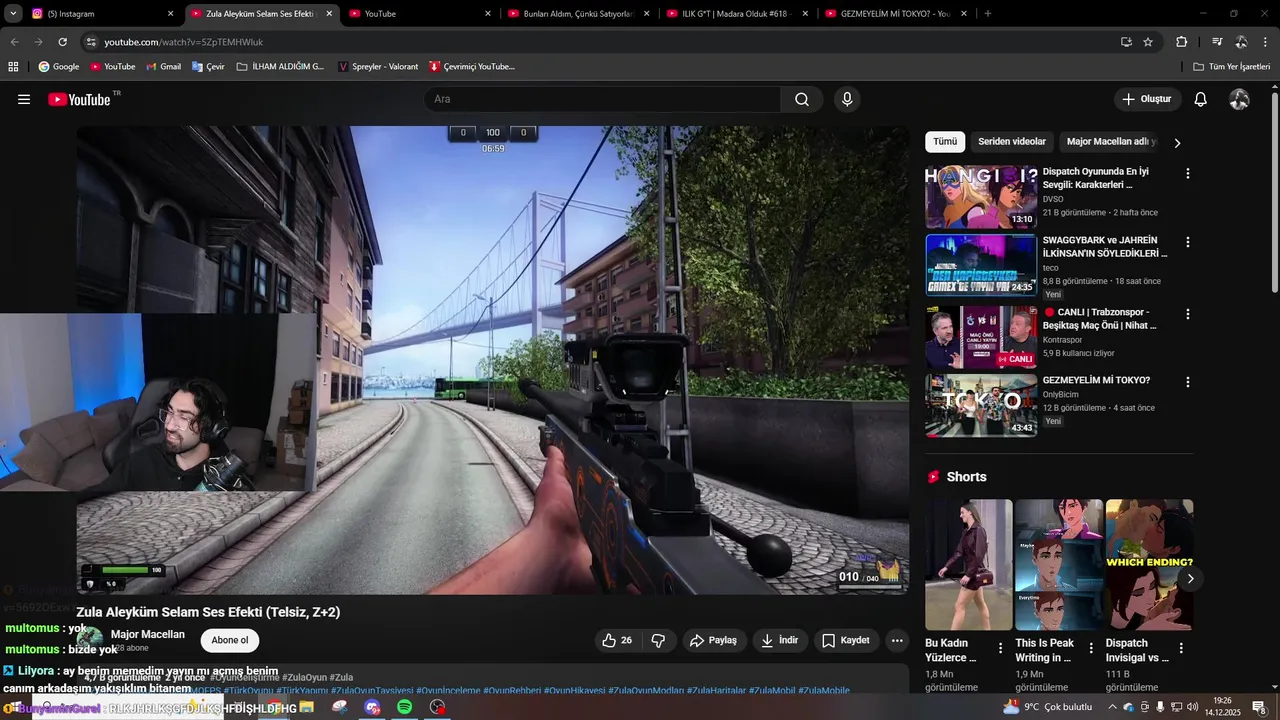Switch to the plain YouTube tab
The height and width of the screenshot is (720, 1280).
point(420,13)
